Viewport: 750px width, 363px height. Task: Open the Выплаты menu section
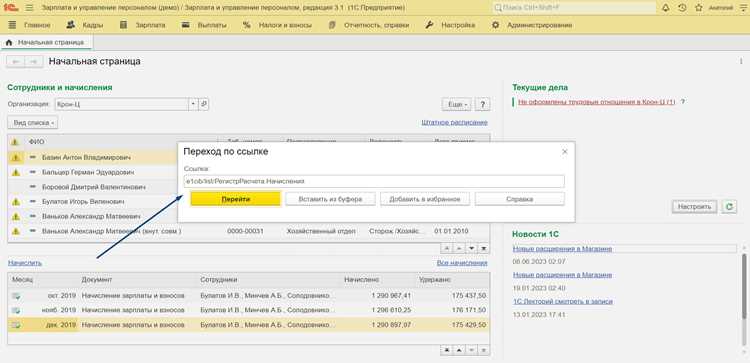204,25
